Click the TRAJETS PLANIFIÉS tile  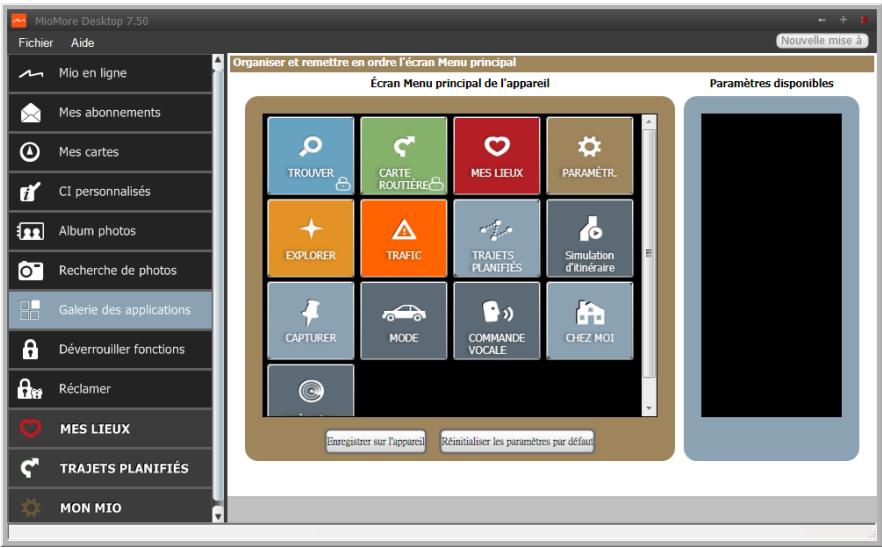click(497, 237)
